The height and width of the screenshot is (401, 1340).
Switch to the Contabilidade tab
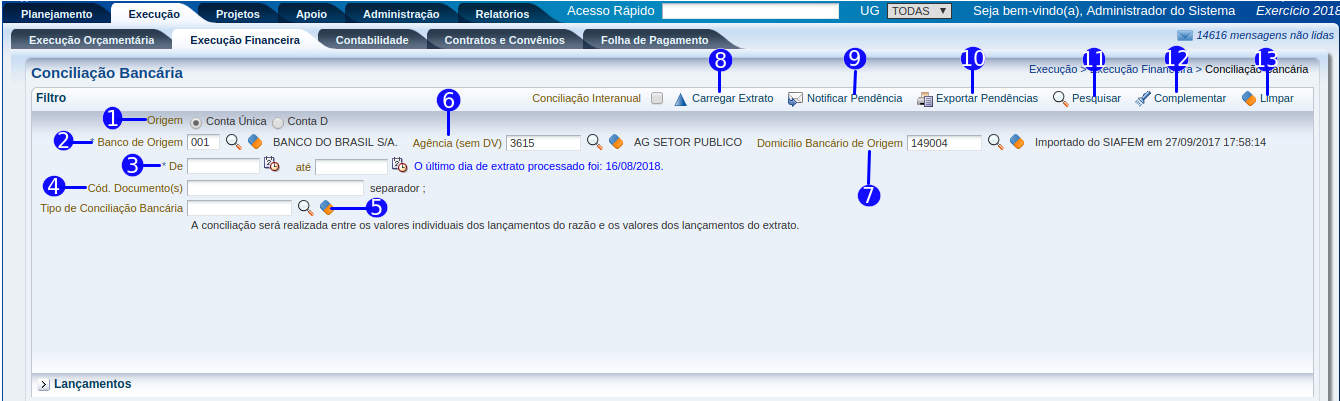pos(371,41)
